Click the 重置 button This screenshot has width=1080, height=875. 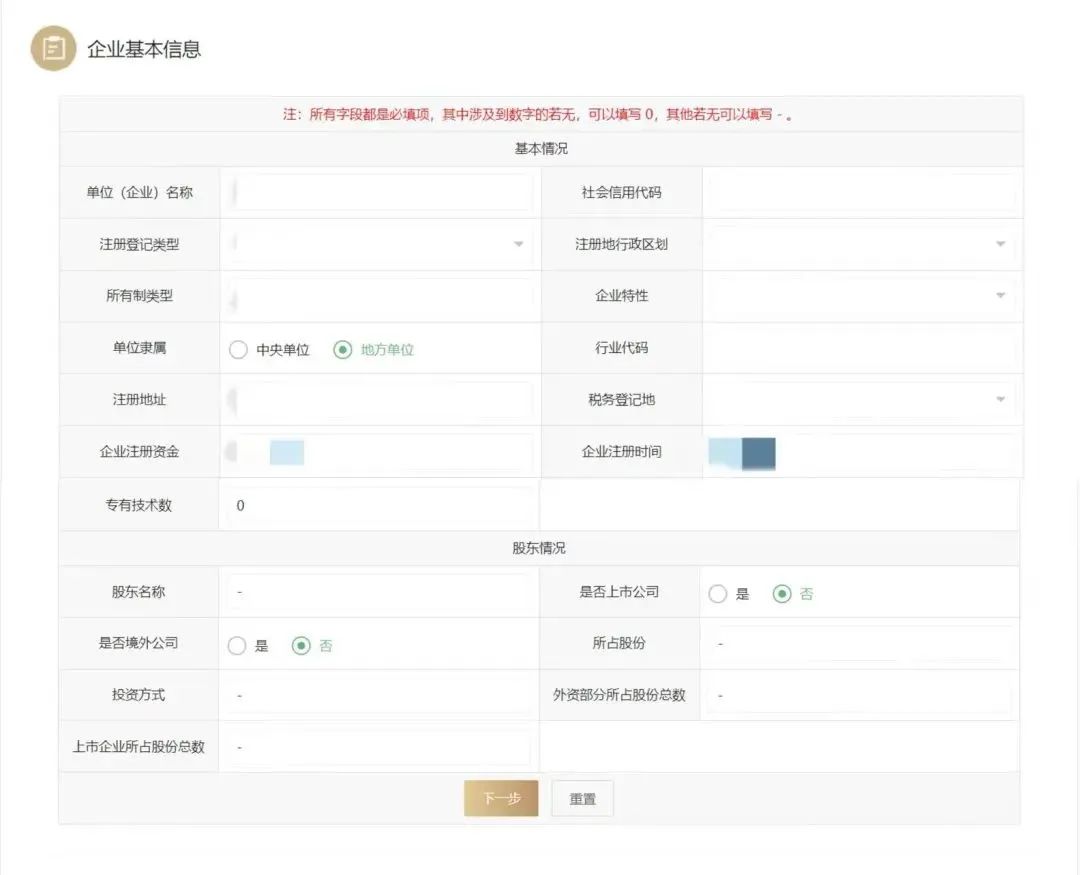pos(582,799)
